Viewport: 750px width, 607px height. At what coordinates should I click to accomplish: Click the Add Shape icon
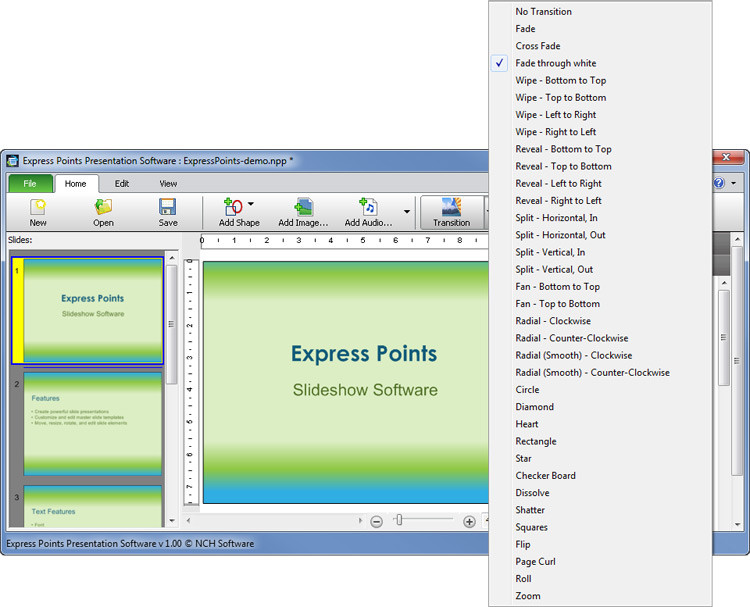tap(233, 207)
